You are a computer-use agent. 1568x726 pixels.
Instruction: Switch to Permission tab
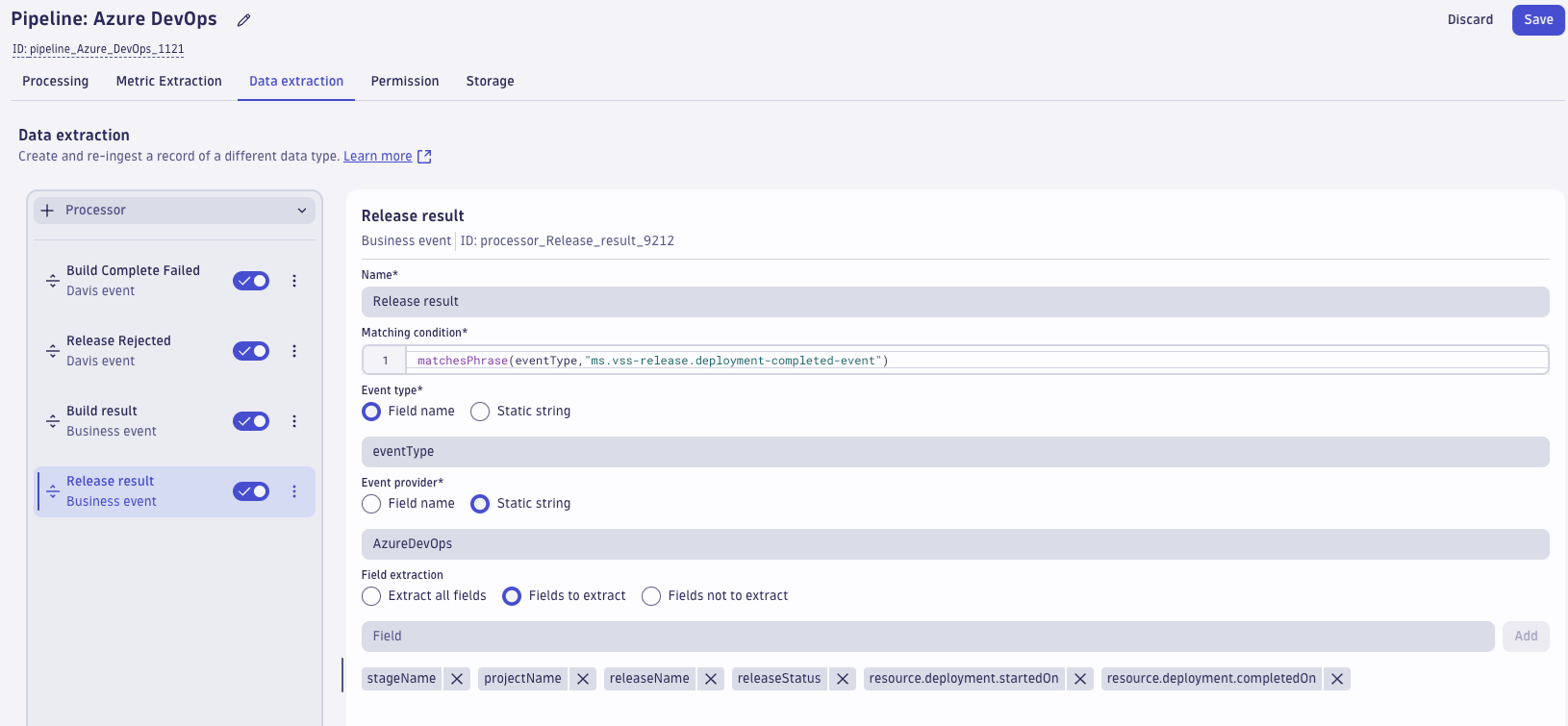pos(405,82)
